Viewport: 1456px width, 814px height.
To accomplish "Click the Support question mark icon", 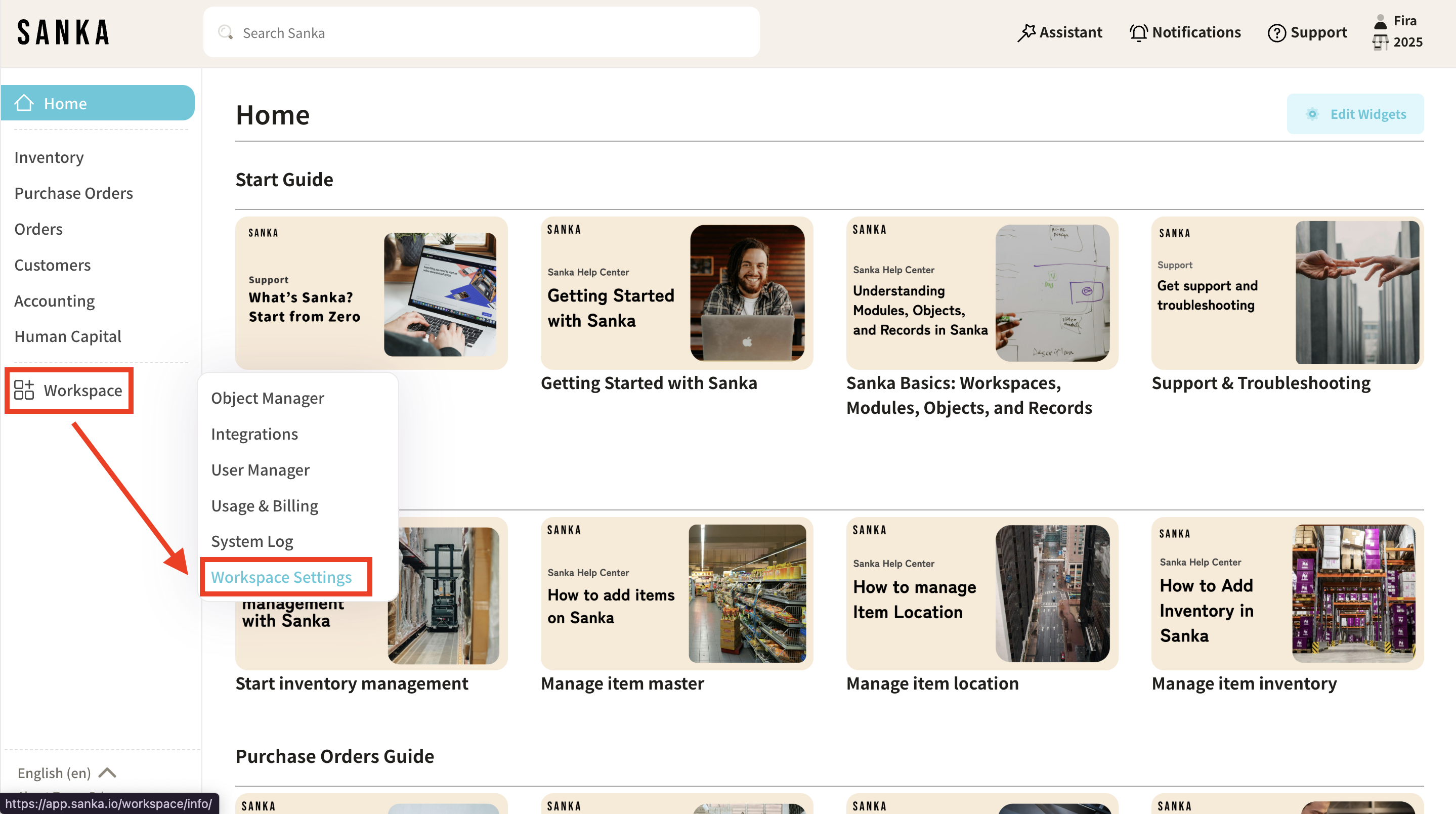I will pos(1276,33).
